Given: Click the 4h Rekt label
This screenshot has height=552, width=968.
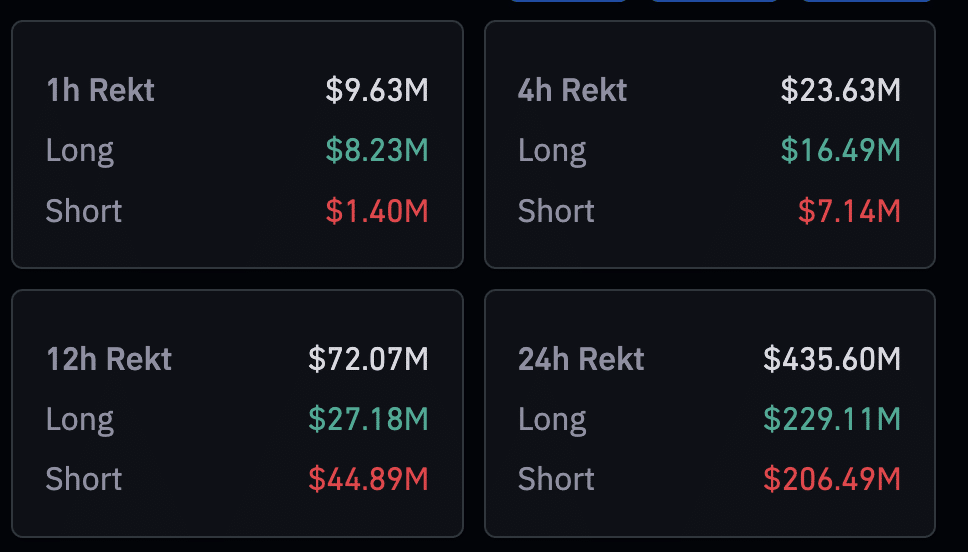Looking at the screenshot, I should click(572, 90).
